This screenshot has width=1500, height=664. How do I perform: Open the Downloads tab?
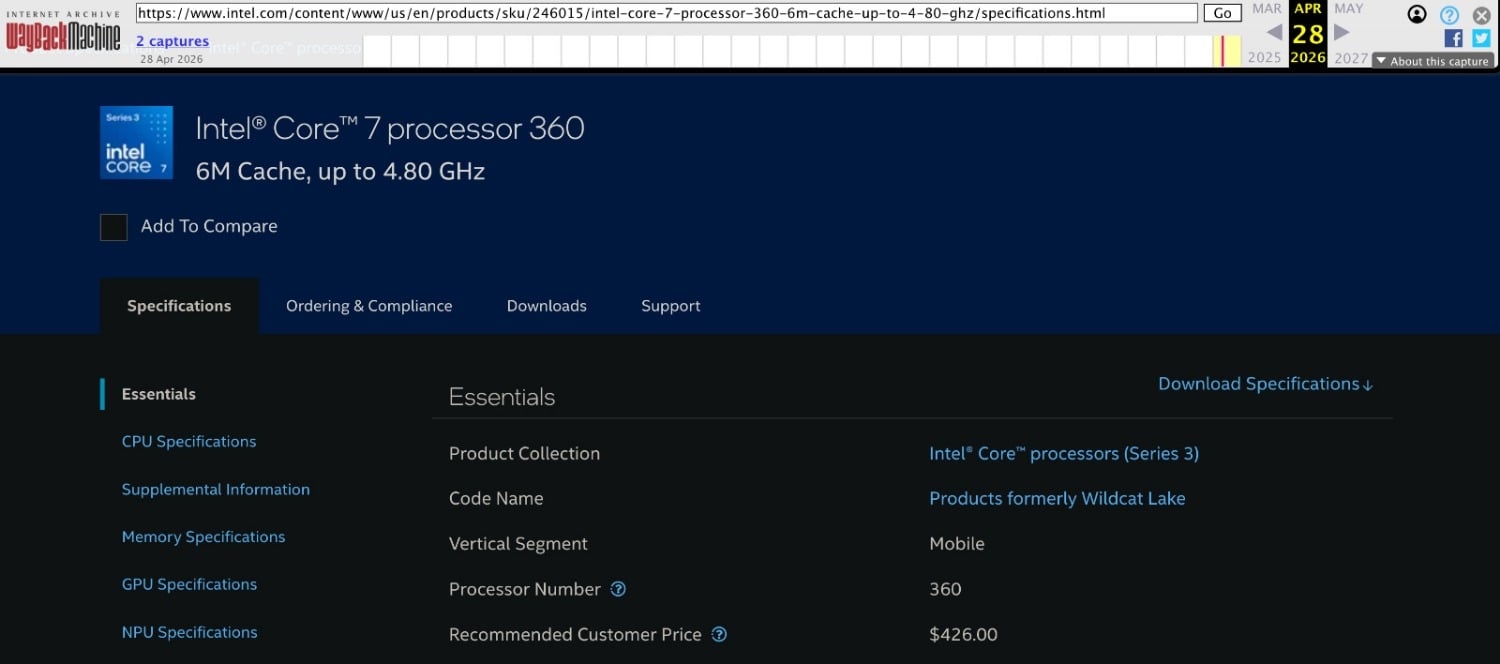point(547,306)
